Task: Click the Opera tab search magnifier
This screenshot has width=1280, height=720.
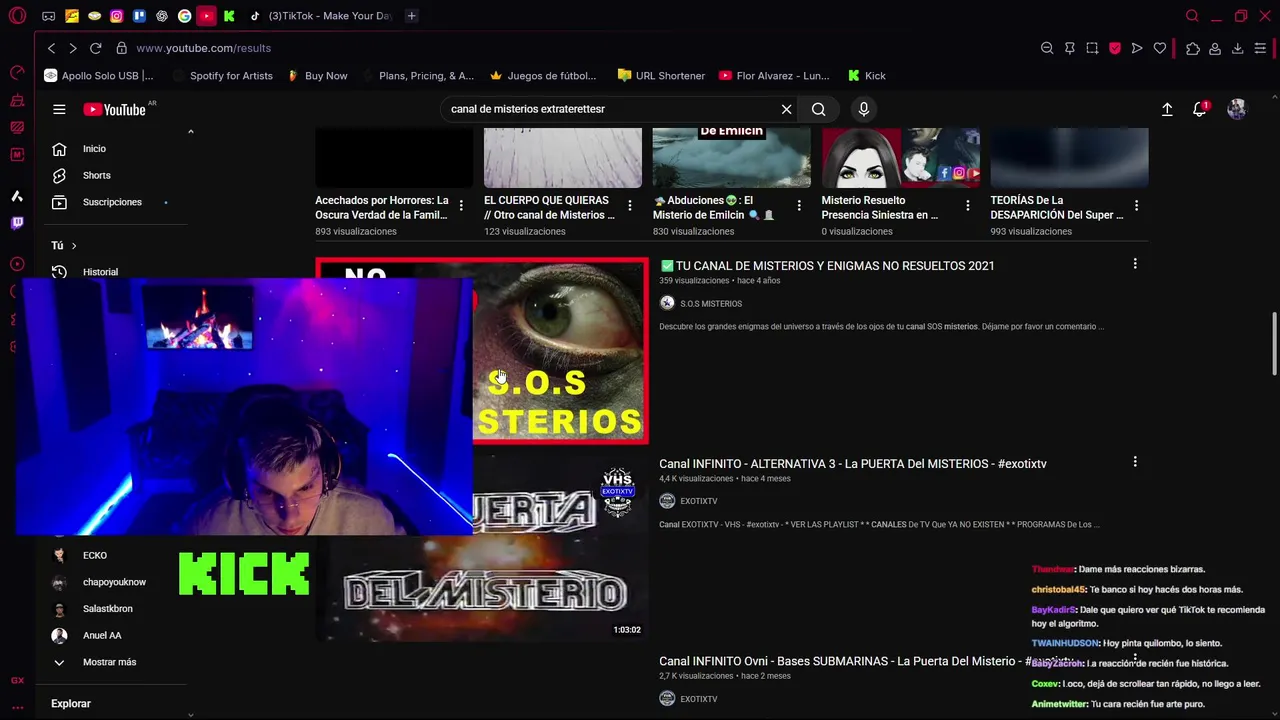Action: click(x=1192, y=16)
